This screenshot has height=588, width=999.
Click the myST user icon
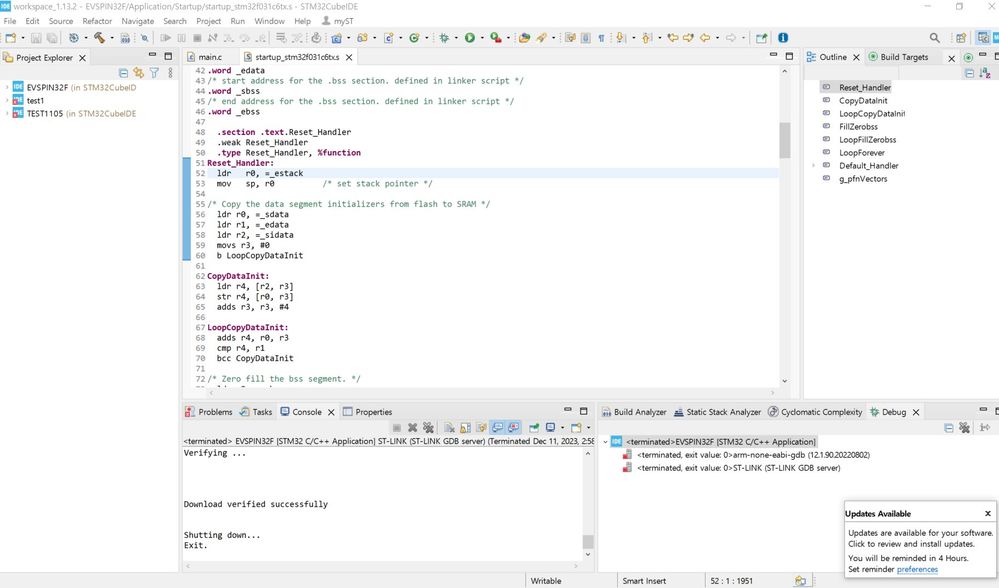point(326,21)
